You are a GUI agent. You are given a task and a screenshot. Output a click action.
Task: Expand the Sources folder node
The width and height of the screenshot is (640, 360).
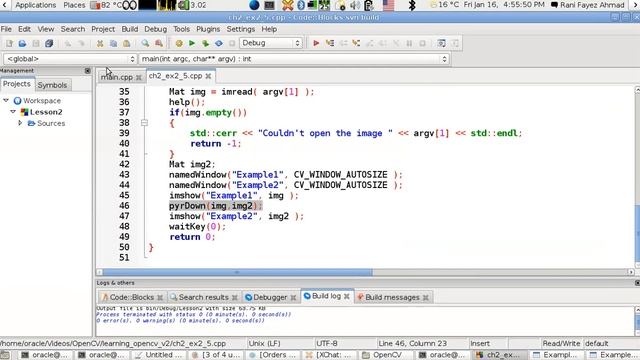20,123
